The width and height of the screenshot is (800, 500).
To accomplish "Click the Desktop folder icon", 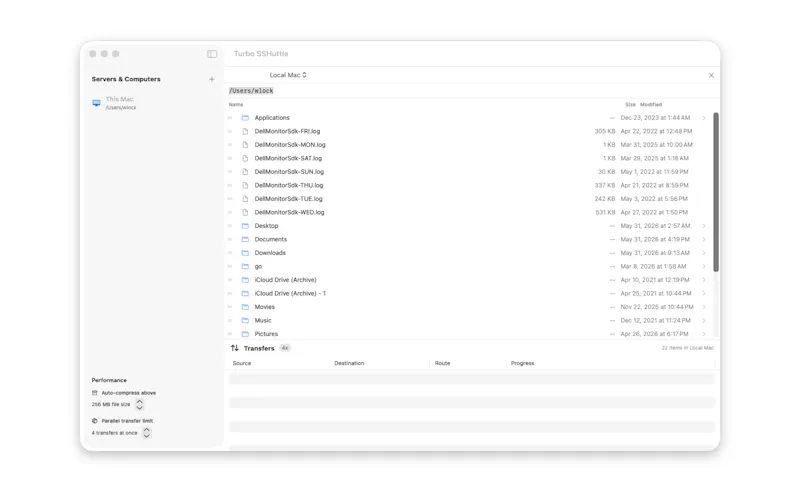I will (245, 226).
